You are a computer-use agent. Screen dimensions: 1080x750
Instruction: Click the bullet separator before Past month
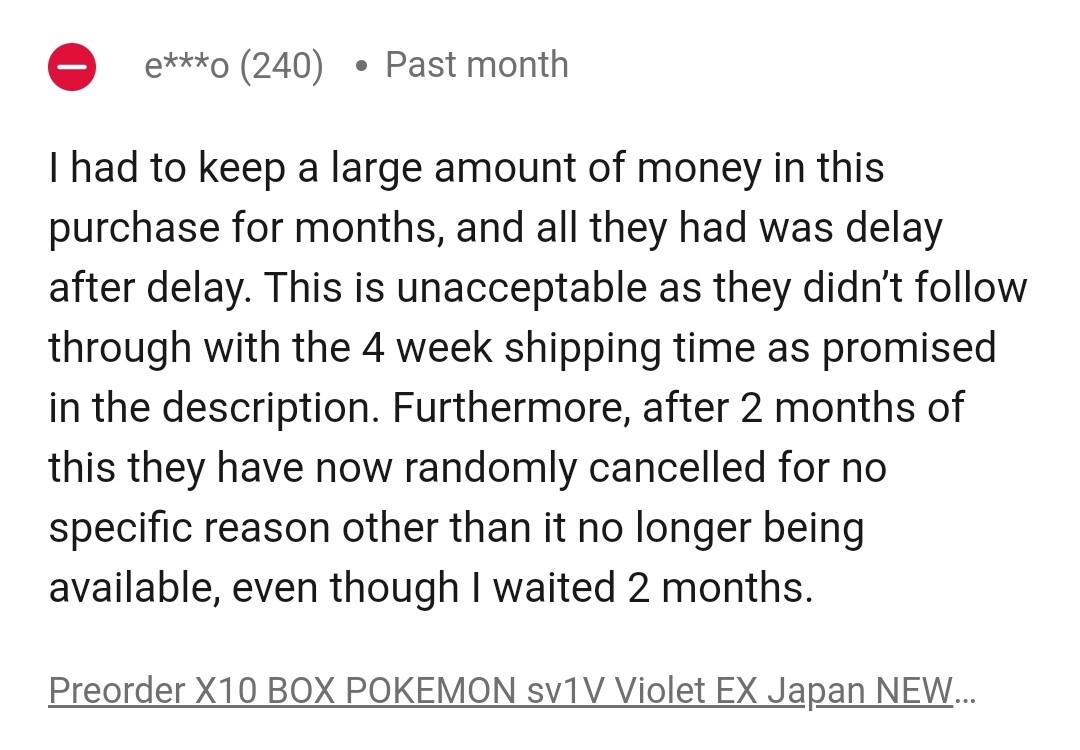click(x=361, y=67)
